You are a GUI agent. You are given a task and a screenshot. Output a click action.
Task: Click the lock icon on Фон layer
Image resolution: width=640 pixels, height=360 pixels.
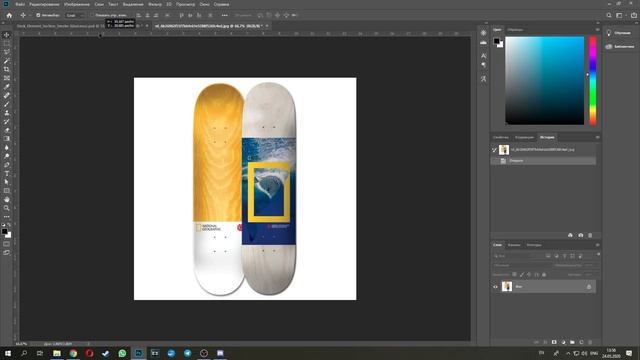tap(589, 287)
